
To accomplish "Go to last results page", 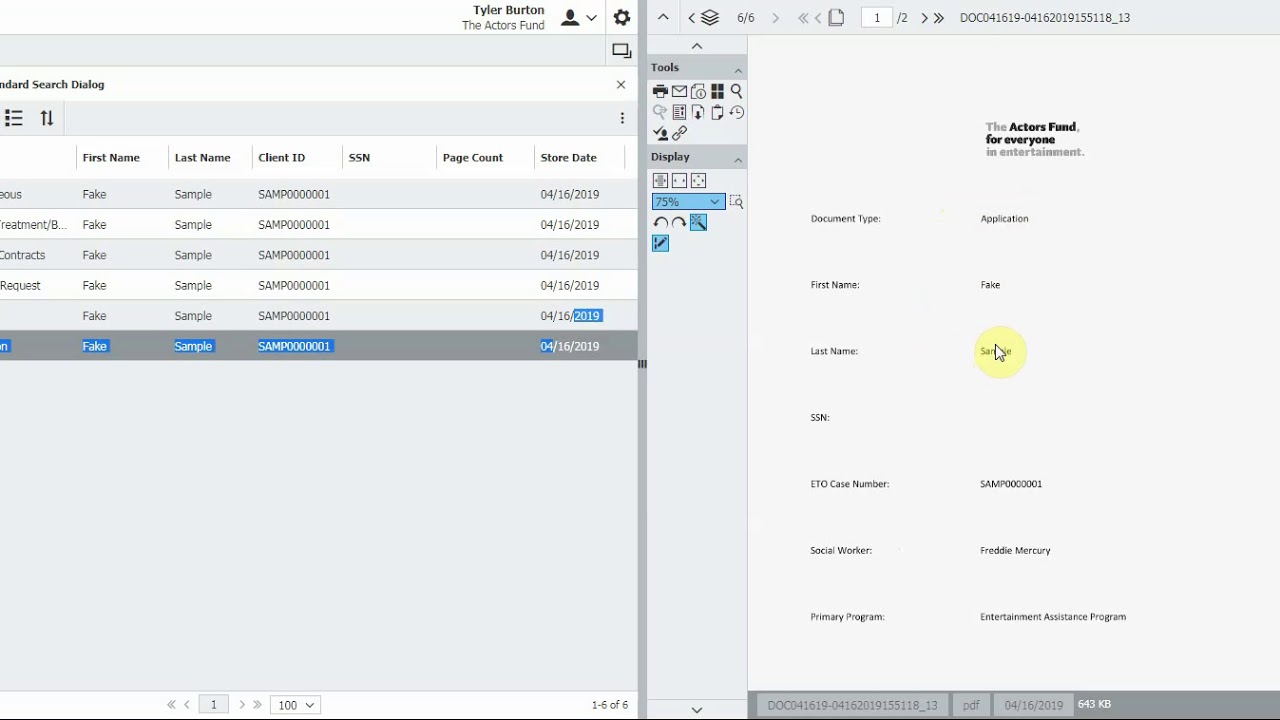I will tap(258, 705).
